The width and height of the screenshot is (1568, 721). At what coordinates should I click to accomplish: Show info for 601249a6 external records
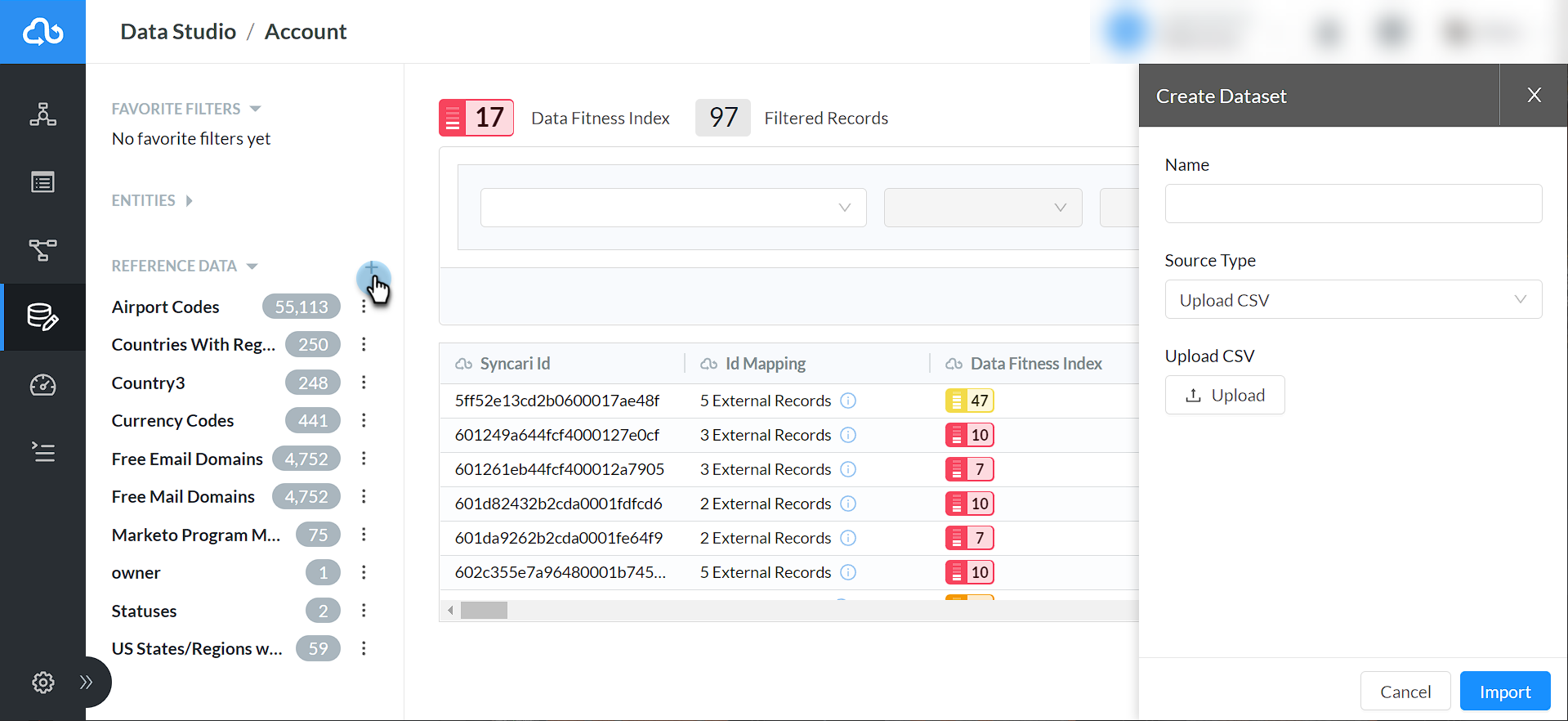[x=848, y=435]
